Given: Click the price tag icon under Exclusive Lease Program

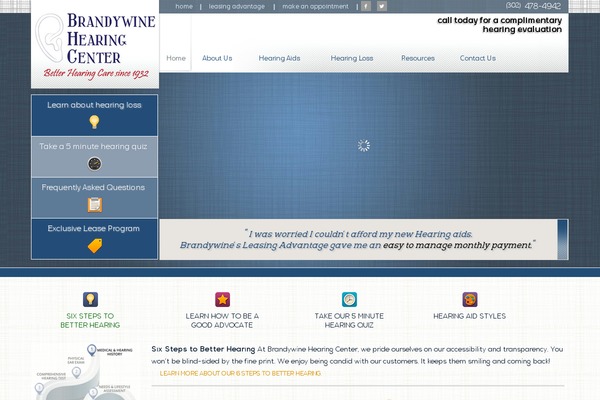Looking at the screenshot, I should tap(95, 246).
